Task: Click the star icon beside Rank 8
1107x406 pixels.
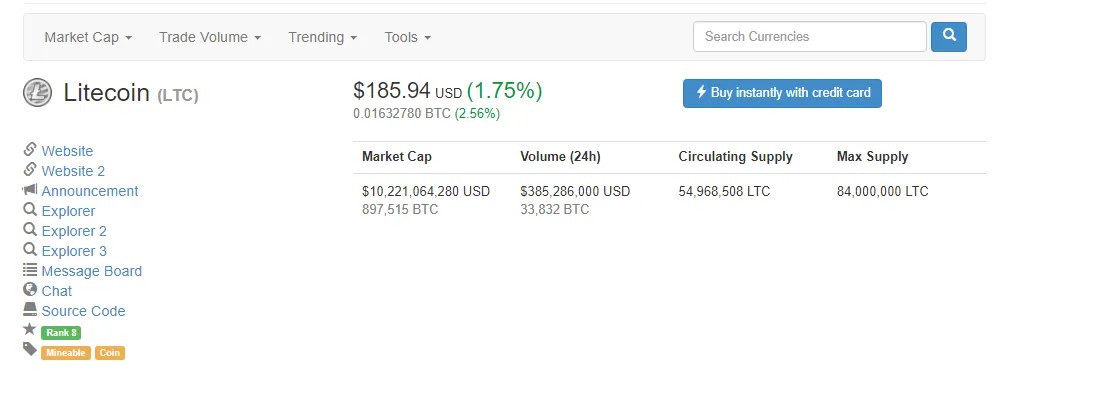Action: coord(30,329)
